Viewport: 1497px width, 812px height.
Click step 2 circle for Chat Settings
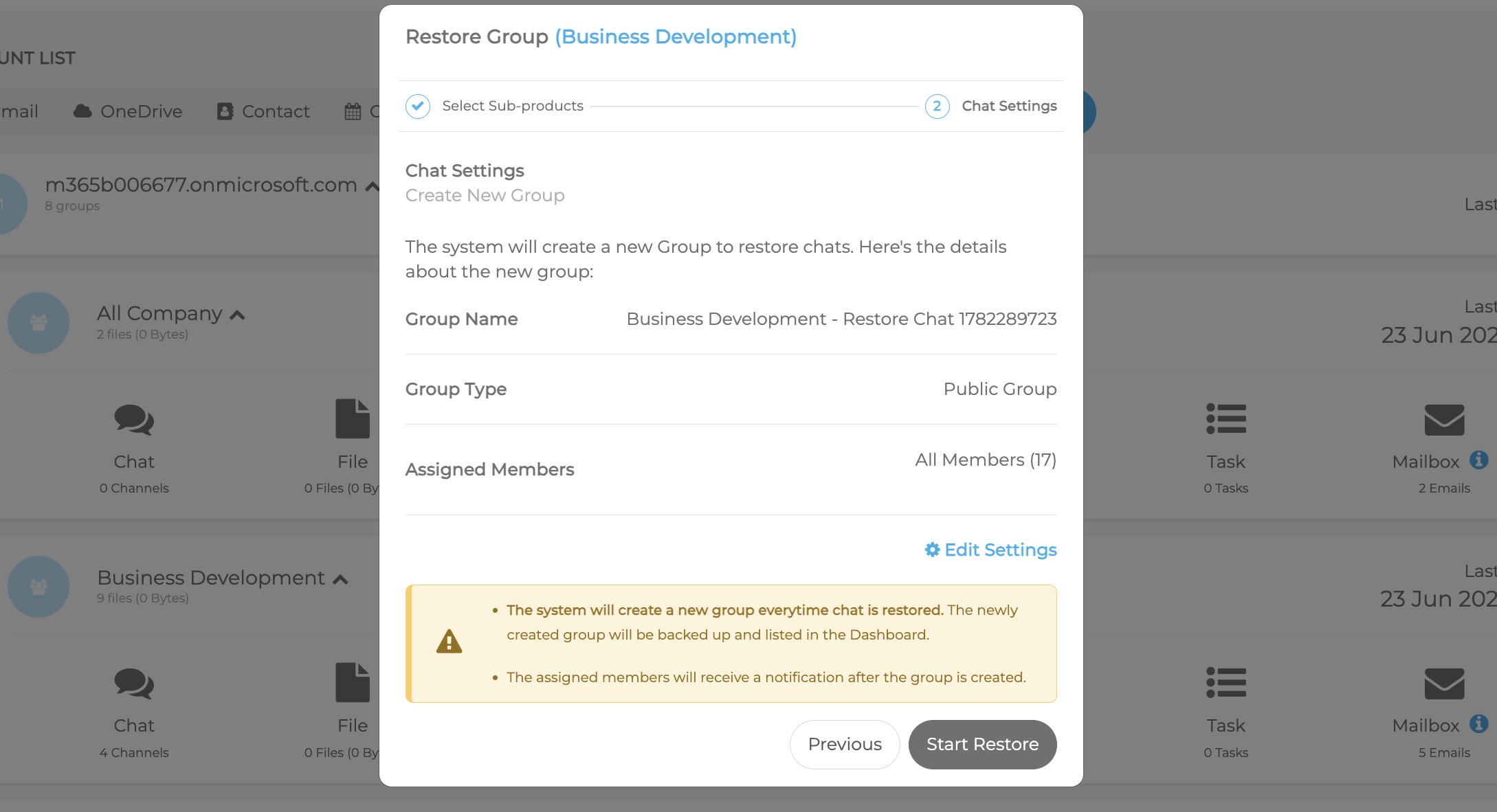pyautogui.click(x=938, y=106)
